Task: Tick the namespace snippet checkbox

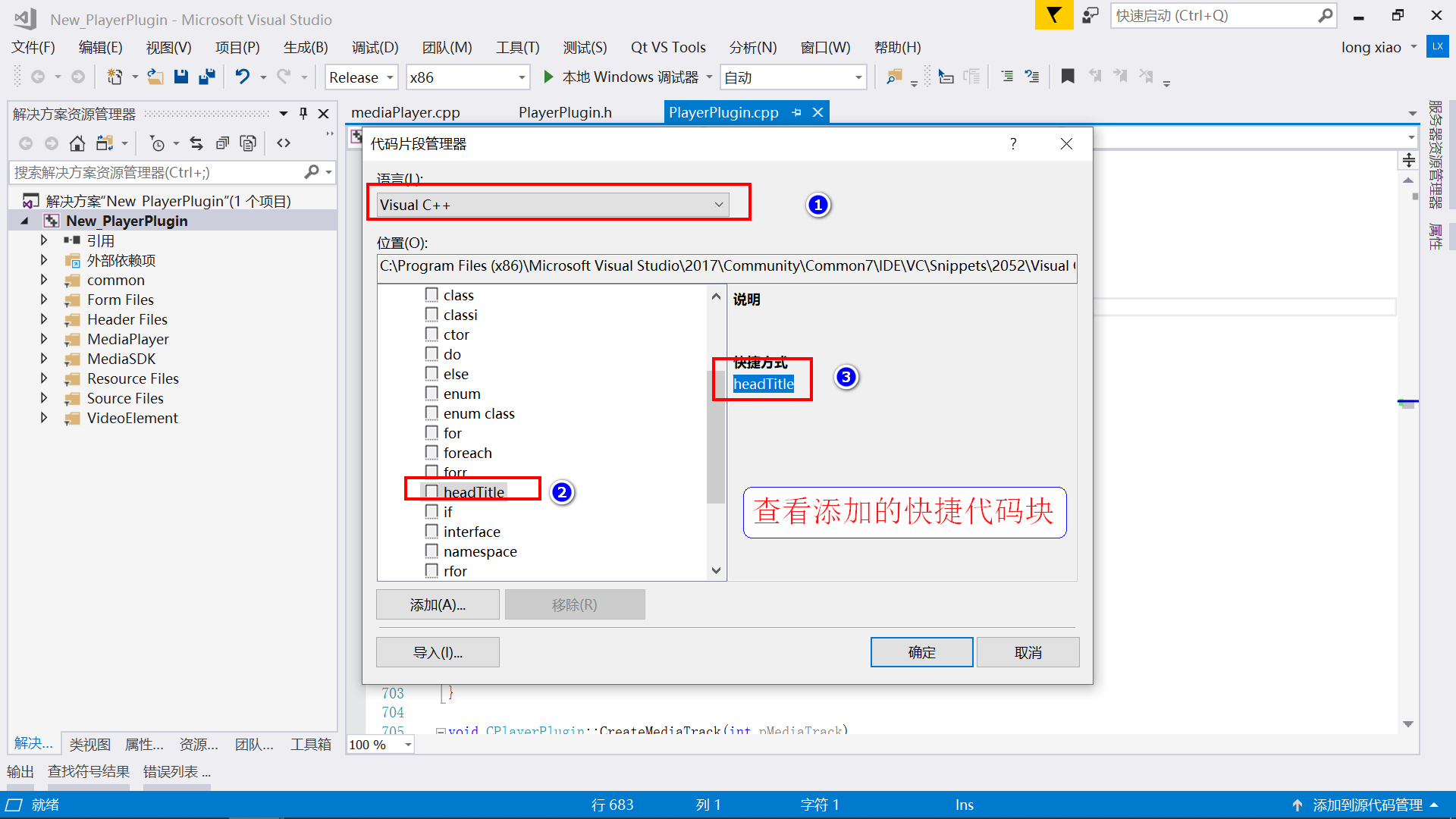Action: [x=431, y=551]
